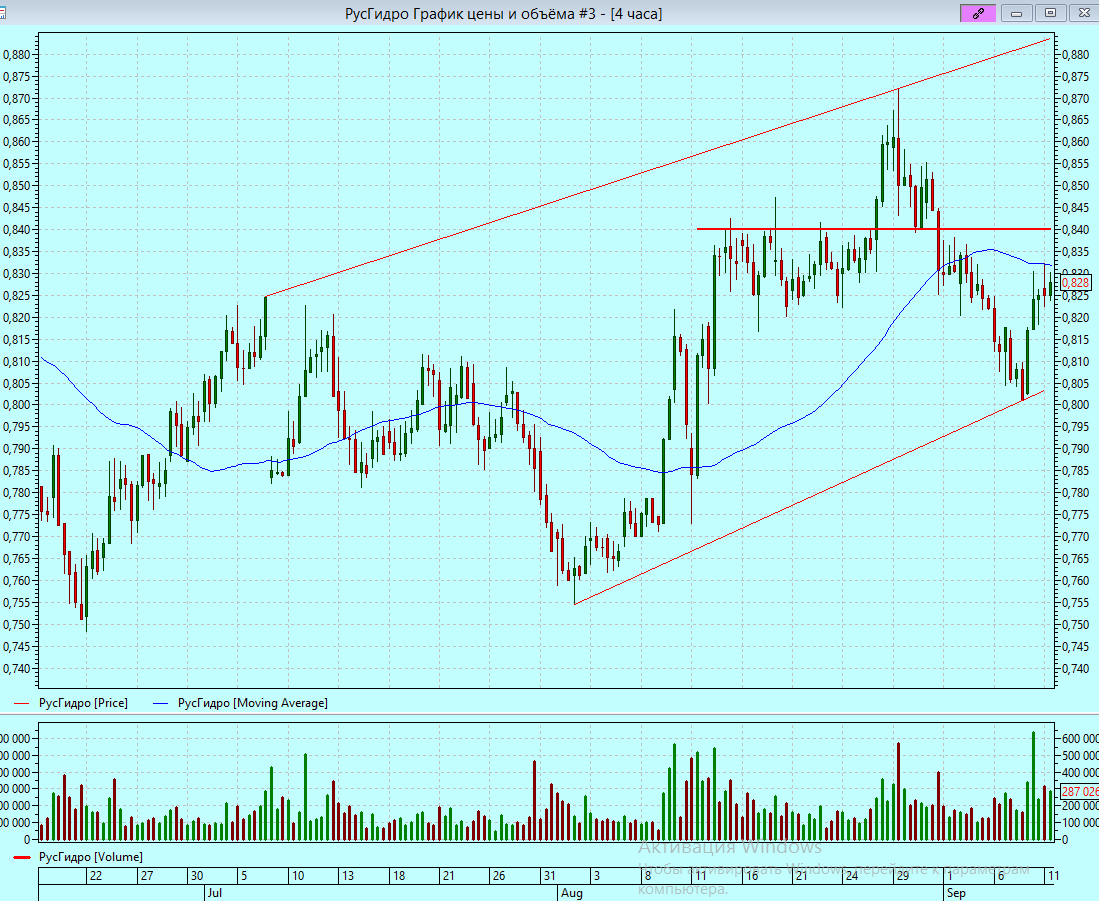Click the date tick labeled 31

550,876
